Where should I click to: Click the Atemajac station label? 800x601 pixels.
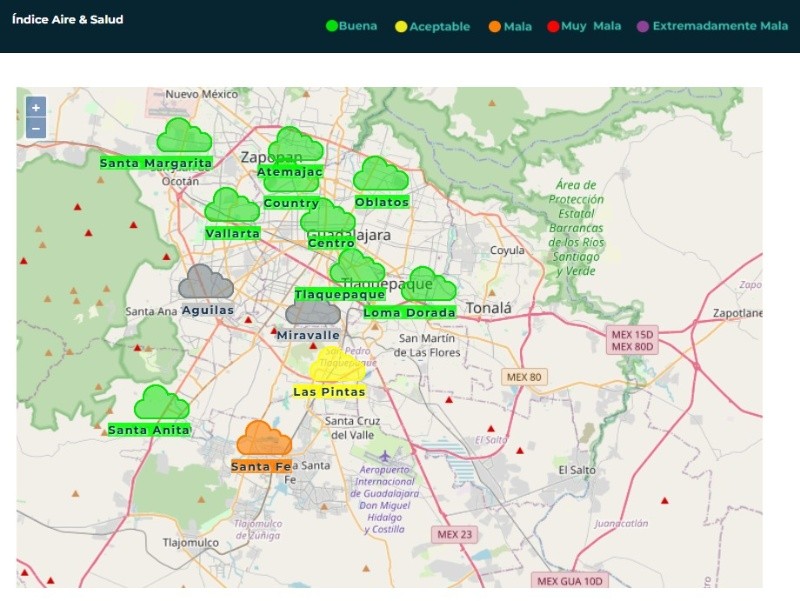tap(290, 172)
